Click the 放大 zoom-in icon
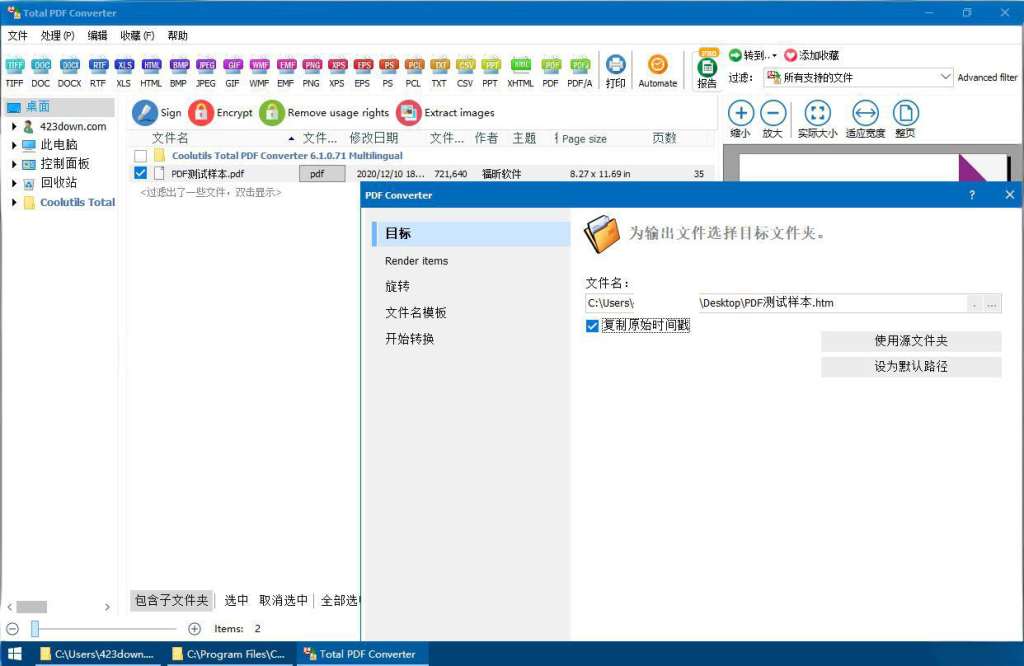1024x666 pixels. pyautogui.click(x=774, y=114)
